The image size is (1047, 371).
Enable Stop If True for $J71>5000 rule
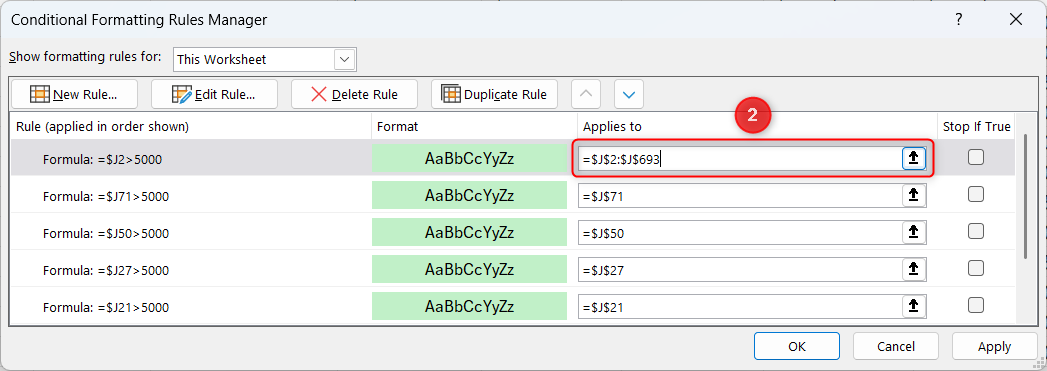[976, 194]
